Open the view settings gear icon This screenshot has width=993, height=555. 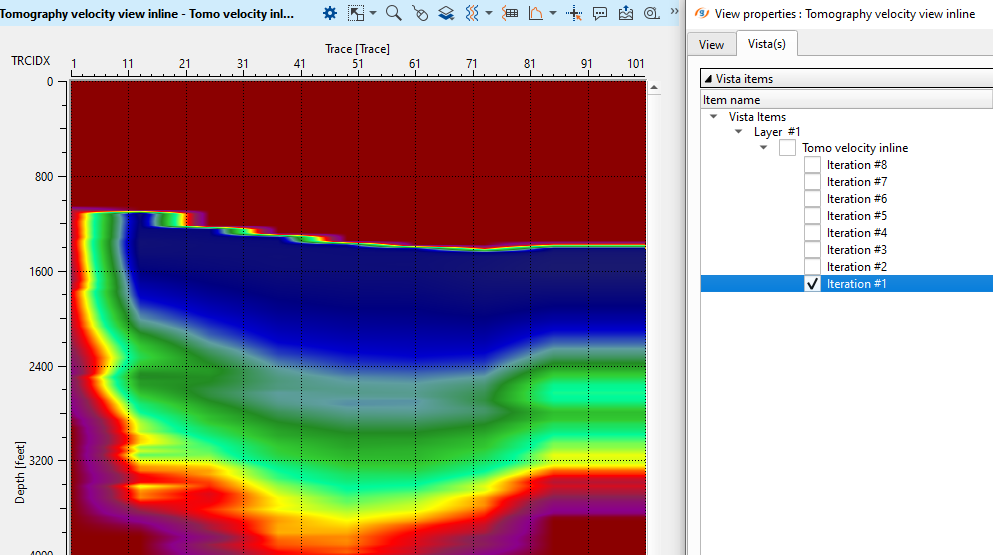pos(330,13)
